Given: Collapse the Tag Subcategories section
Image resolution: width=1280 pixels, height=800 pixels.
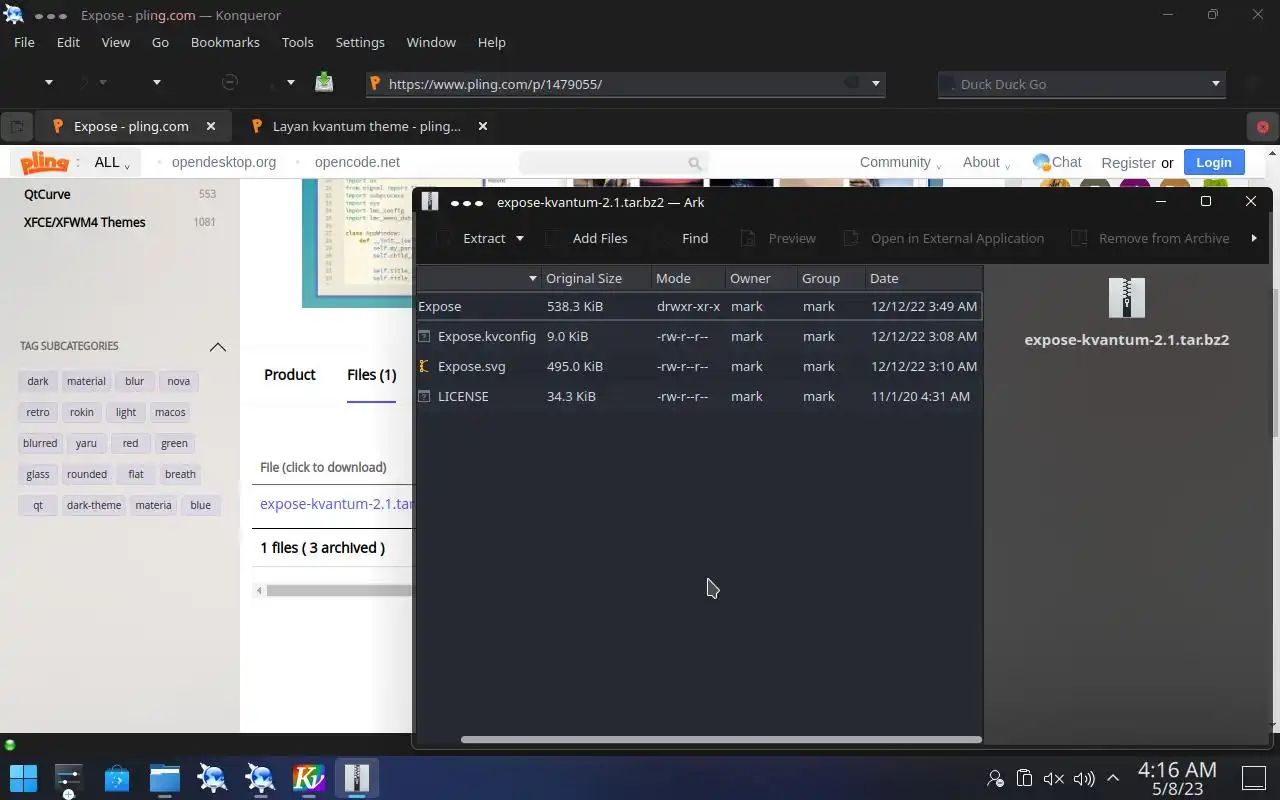Looking at the screenshot, I should coord(218,346).
